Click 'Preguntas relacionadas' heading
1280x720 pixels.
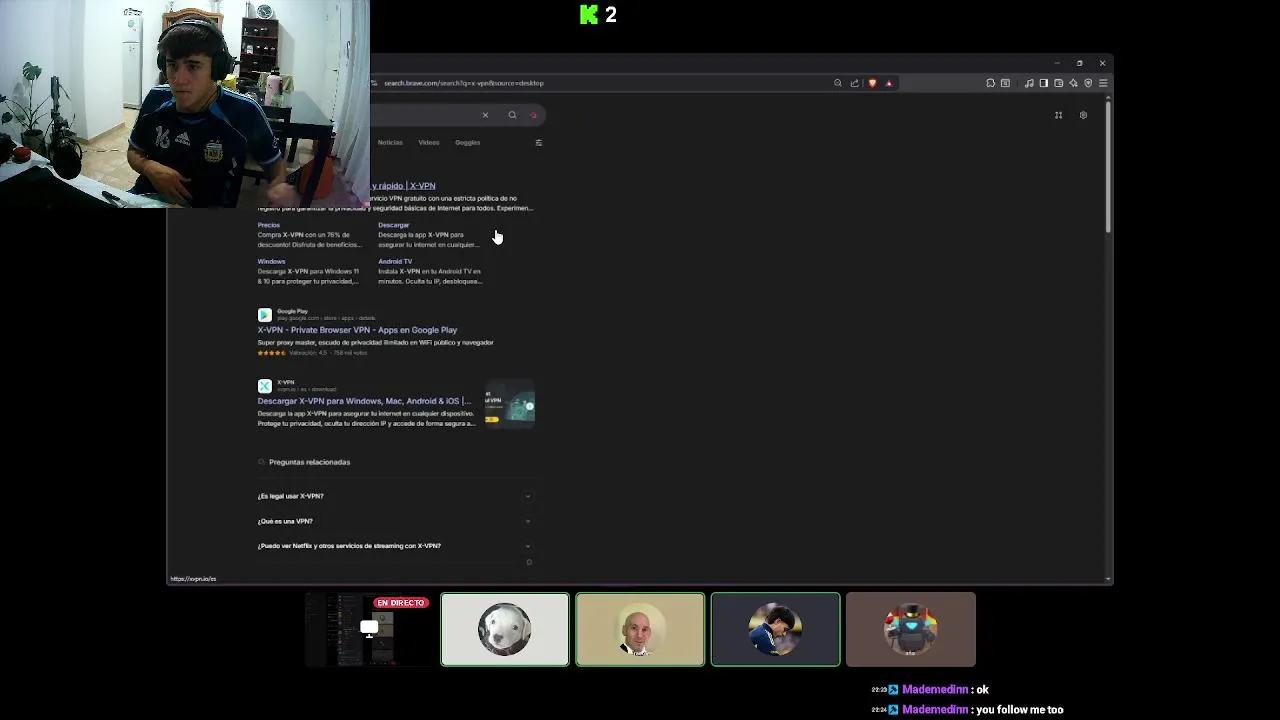click(309, 462)
